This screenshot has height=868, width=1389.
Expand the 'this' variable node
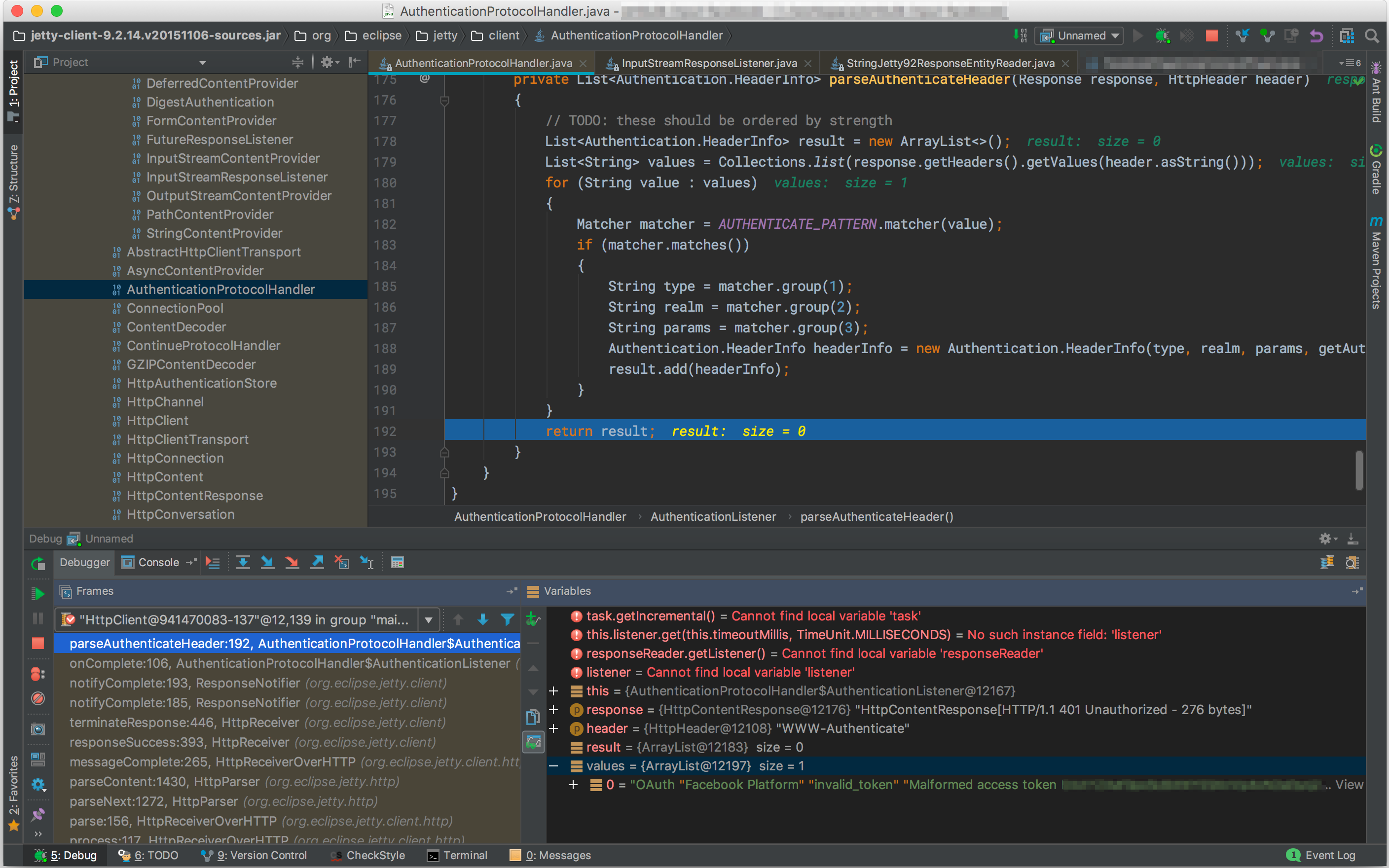(553, 690)
